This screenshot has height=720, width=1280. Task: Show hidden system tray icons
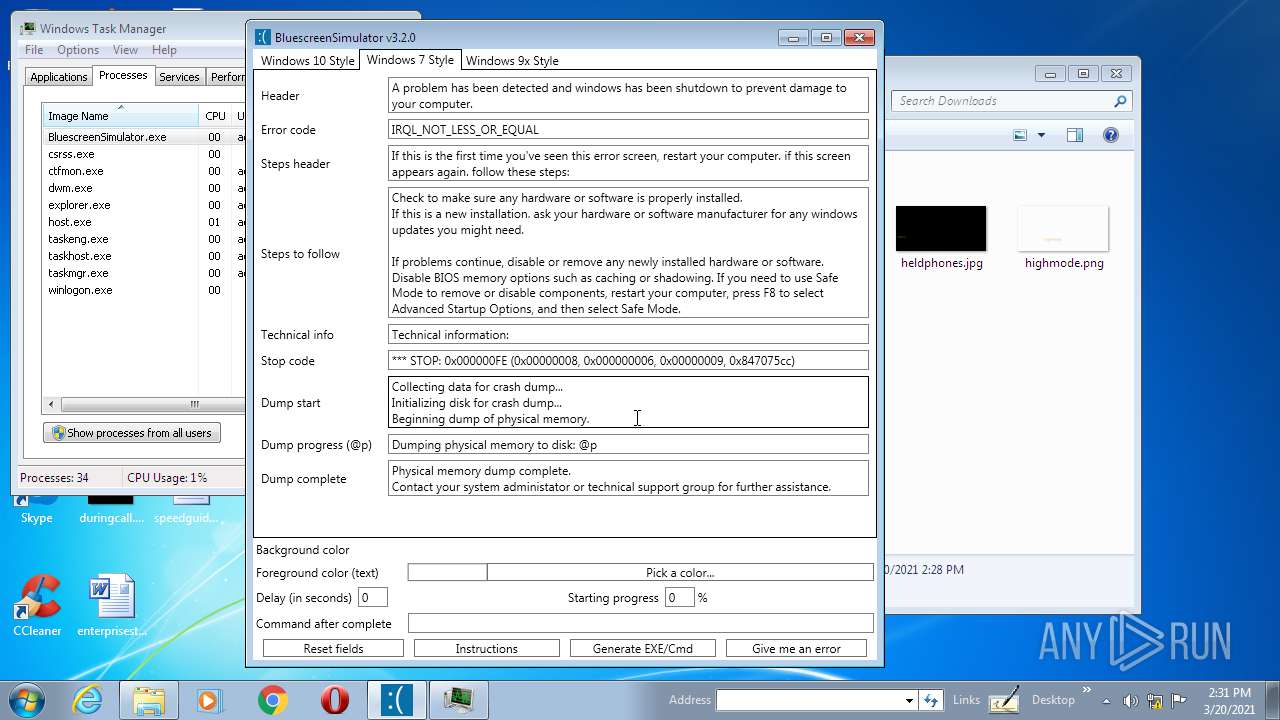pyautogui.click(x=1107, y=700)
